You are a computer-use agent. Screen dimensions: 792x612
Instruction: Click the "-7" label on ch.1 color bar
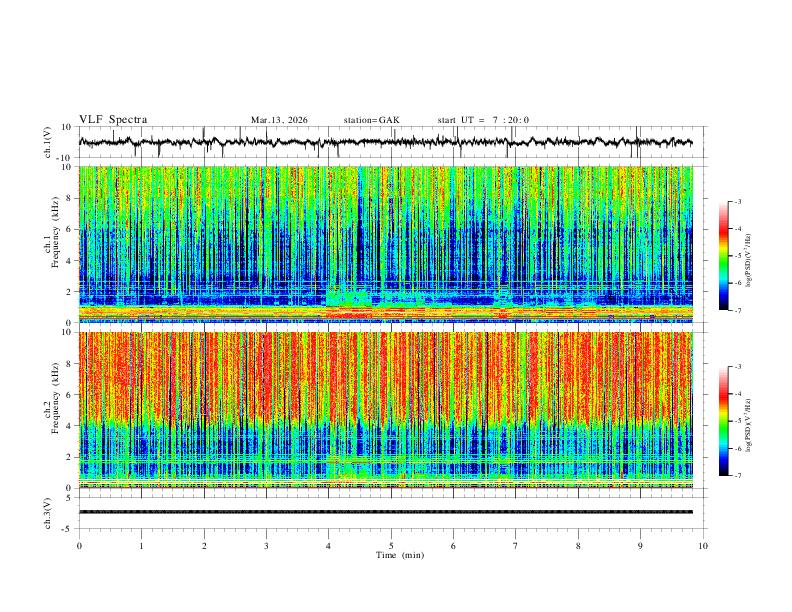point(738,310)
